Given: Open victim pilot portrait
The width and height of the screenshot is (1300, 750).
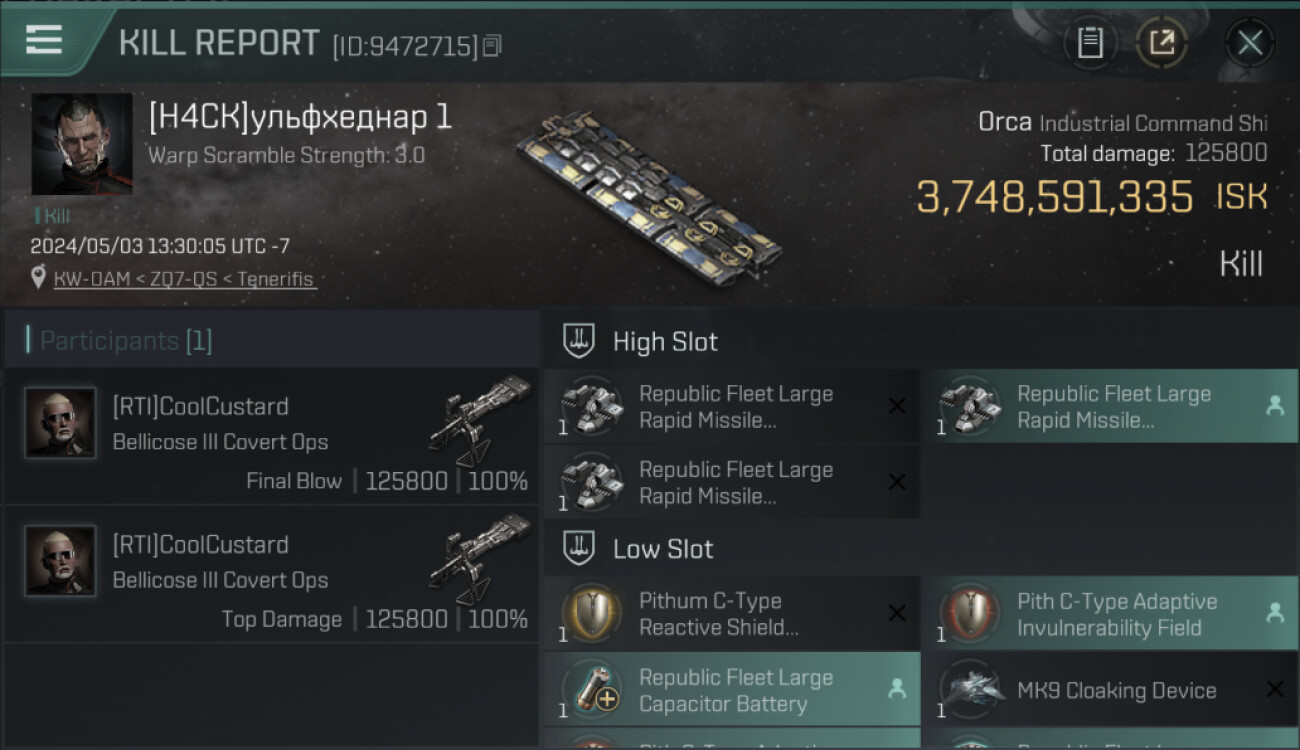Looking at the screenshot, I should coord(82,144).
